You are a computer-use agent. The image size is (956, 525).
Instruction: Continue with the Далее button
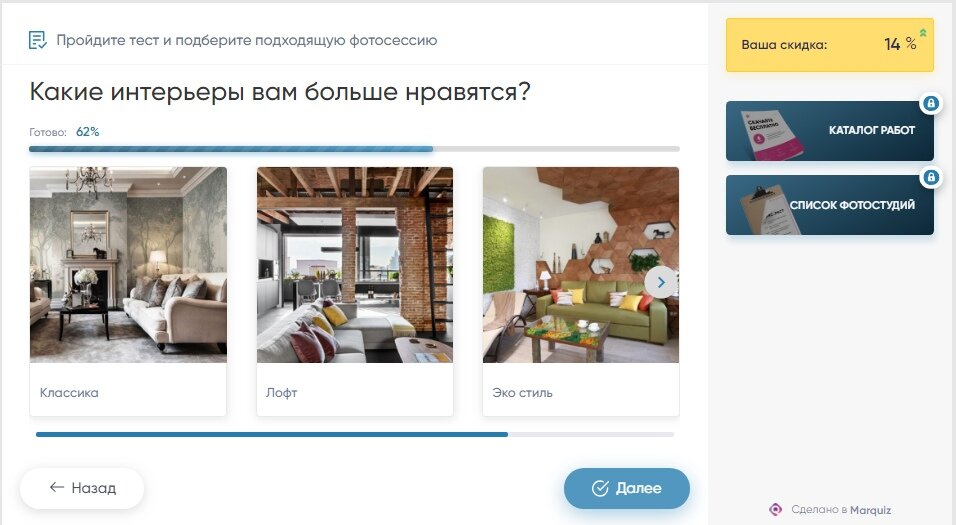(627, 488)
